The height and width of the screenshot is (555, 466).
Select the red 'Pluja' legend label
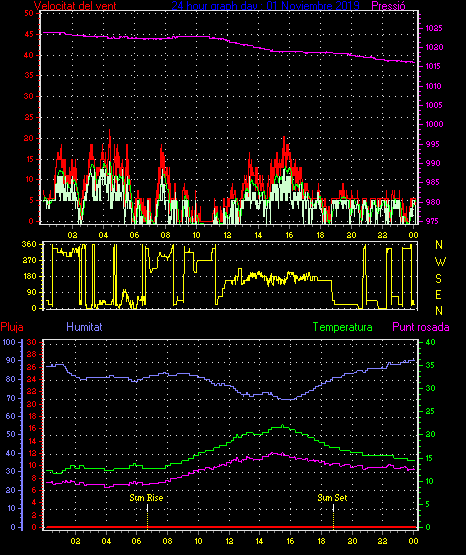tap(12, 327)
